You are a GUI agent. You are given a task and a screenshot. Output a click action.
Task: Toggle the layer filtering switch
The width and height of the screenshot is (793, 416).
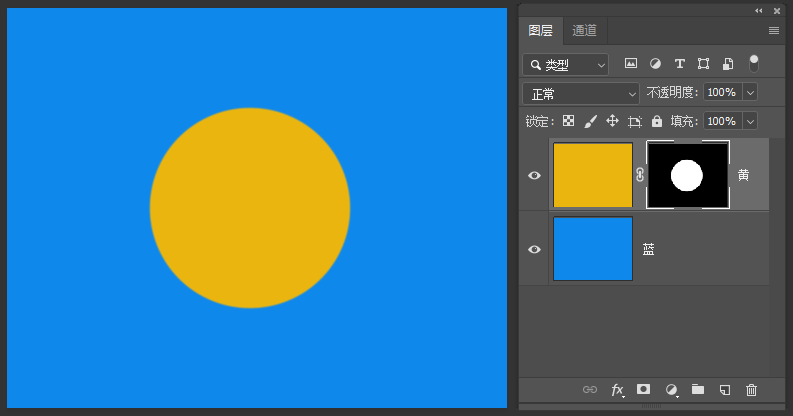pyautogui.click(x=754, y=63)
